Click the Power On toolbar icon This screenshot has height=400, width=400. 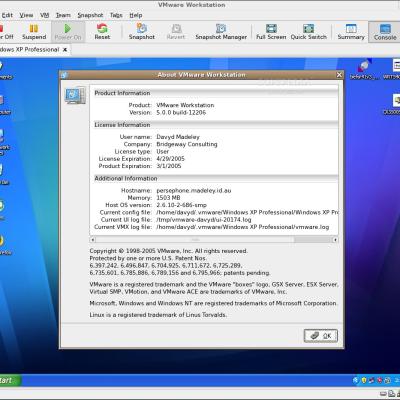click(68, 32)
